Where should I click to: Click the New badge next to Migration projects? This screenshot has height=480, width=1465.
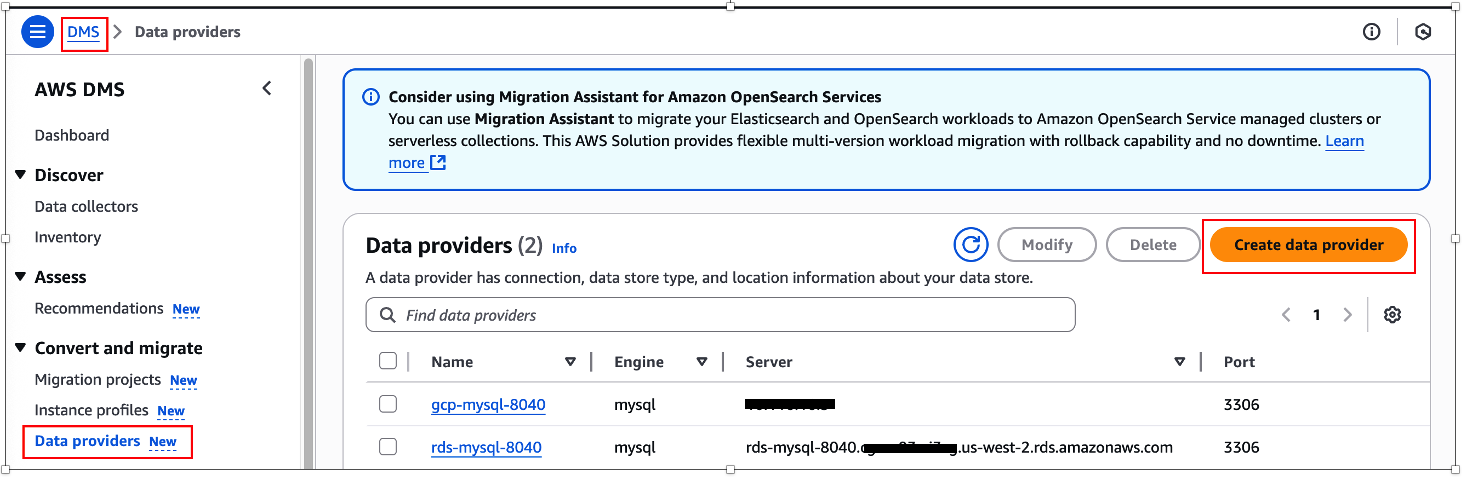pyautogui.click(x=183, y=380)
